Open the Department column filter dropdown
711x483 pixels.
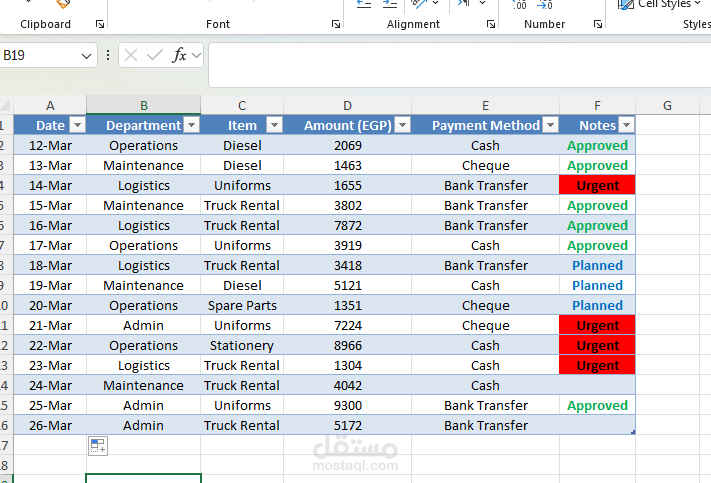click(x=192, y=125)
